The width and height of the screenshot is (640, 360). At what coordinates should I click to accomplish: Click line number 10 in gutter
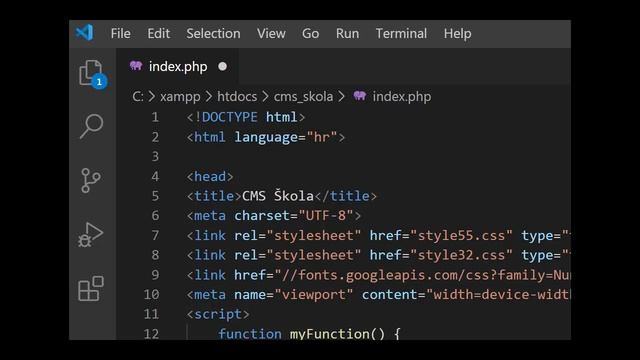point(151,295)
